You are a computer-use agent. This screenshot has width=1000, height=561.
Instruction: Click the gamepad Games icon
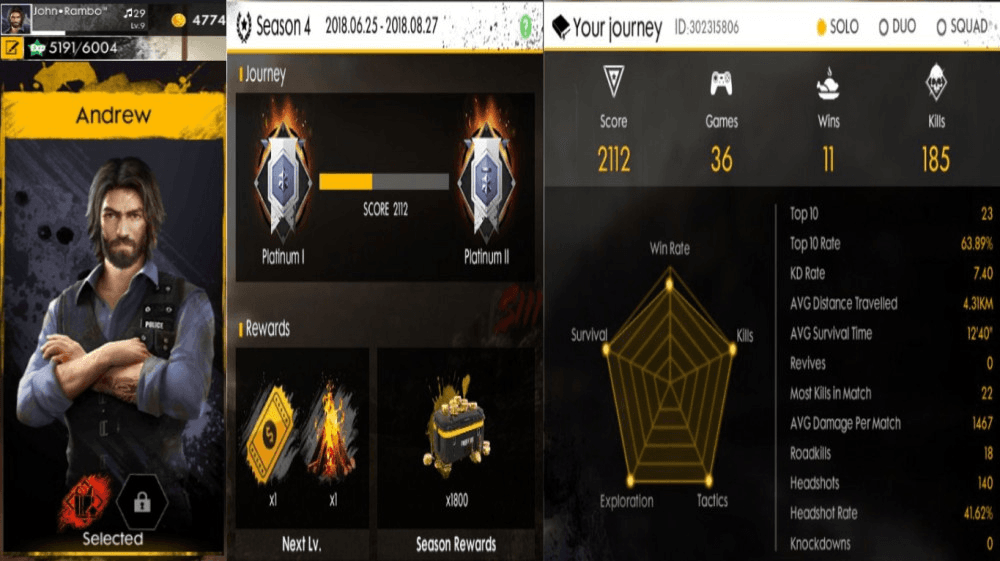point(721,83)
